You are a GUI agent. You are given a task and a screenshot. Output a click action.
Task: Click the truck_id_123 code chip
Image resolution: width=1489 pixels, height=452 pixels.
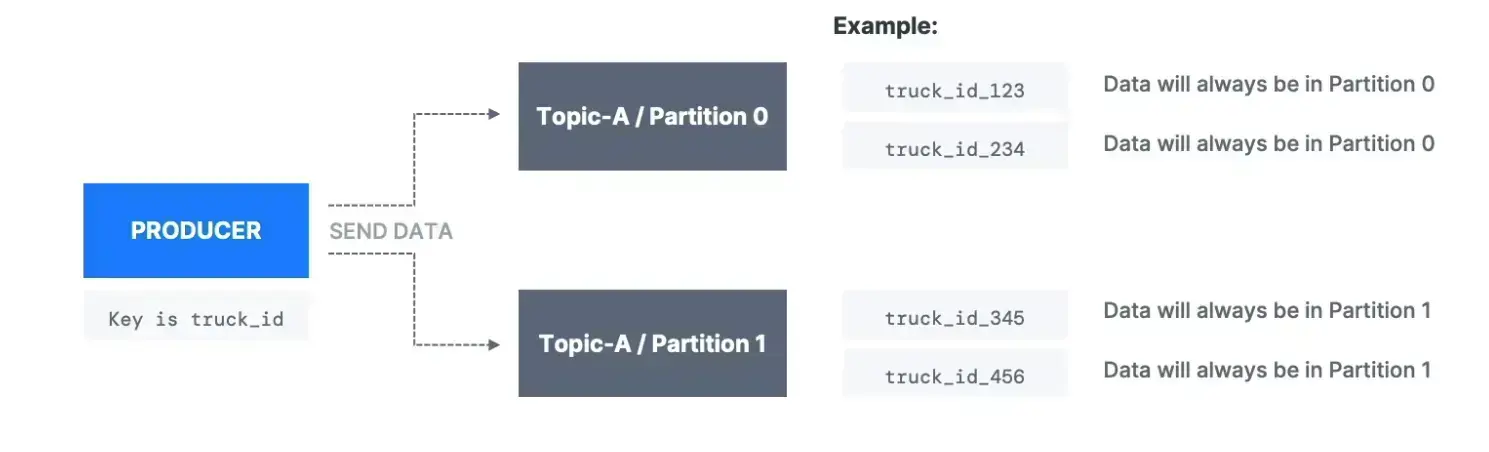coord(954,91)
